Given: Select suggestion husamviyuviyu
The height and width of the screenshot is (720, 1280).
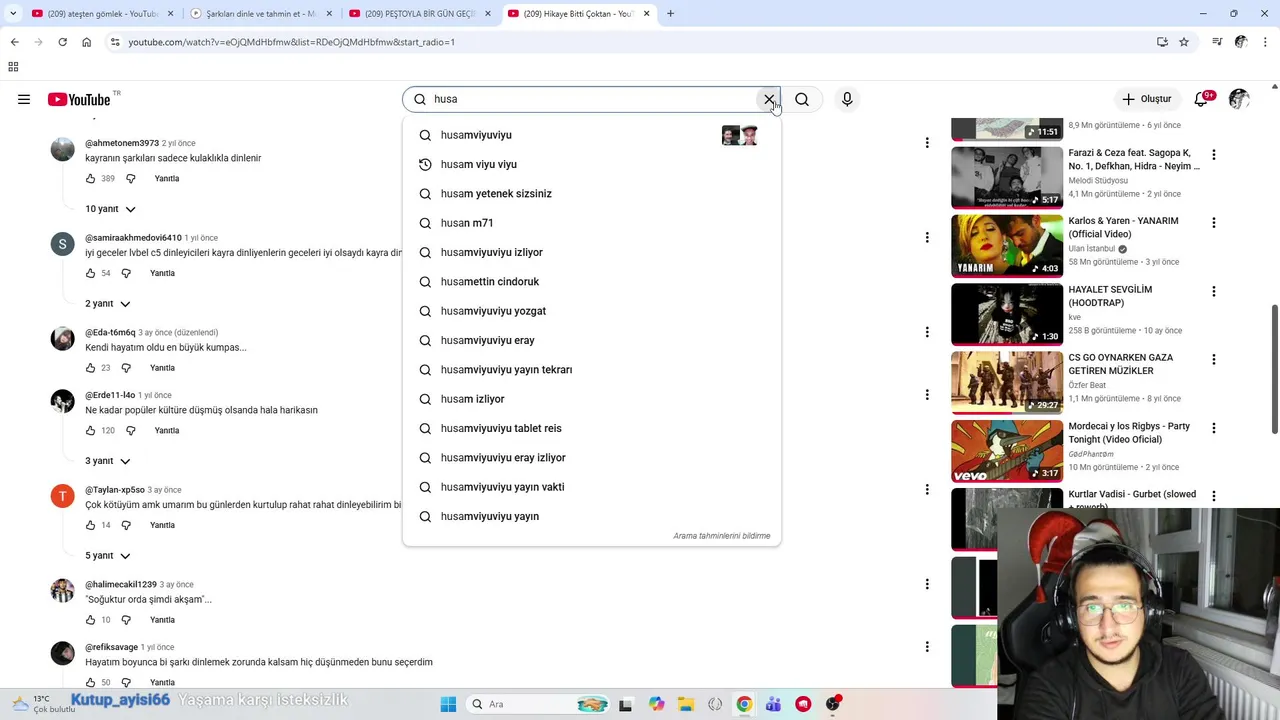Looking at the screenshot, I should pos(591,135).
